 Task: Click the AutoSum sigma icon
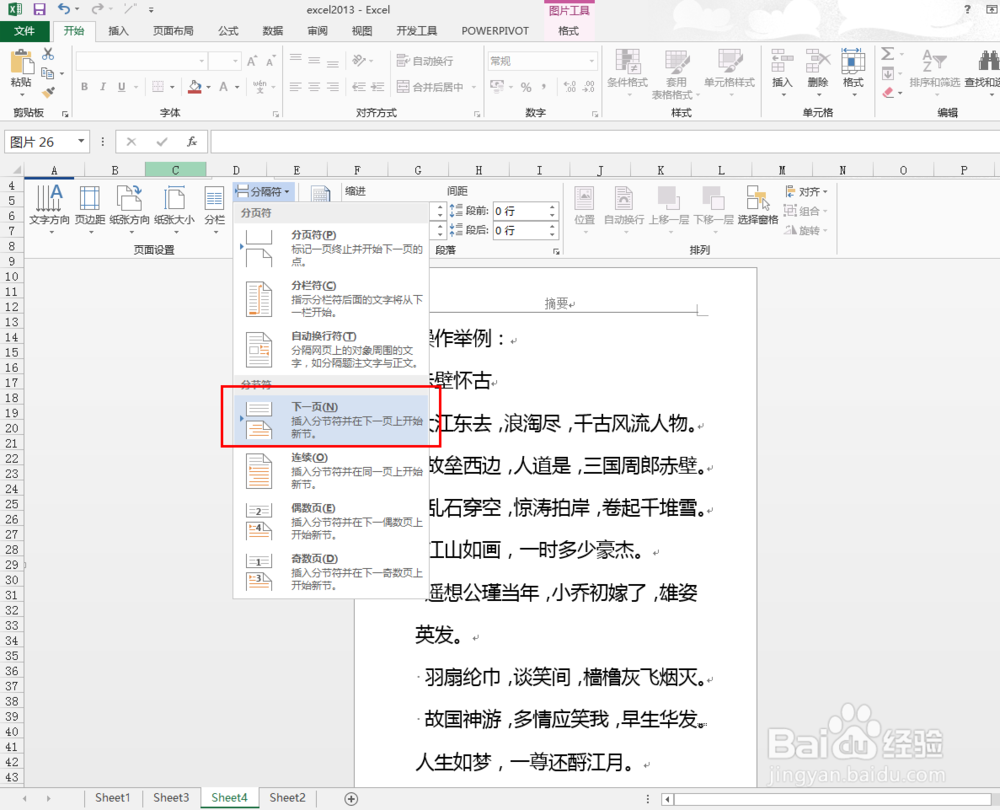point(888,54)
